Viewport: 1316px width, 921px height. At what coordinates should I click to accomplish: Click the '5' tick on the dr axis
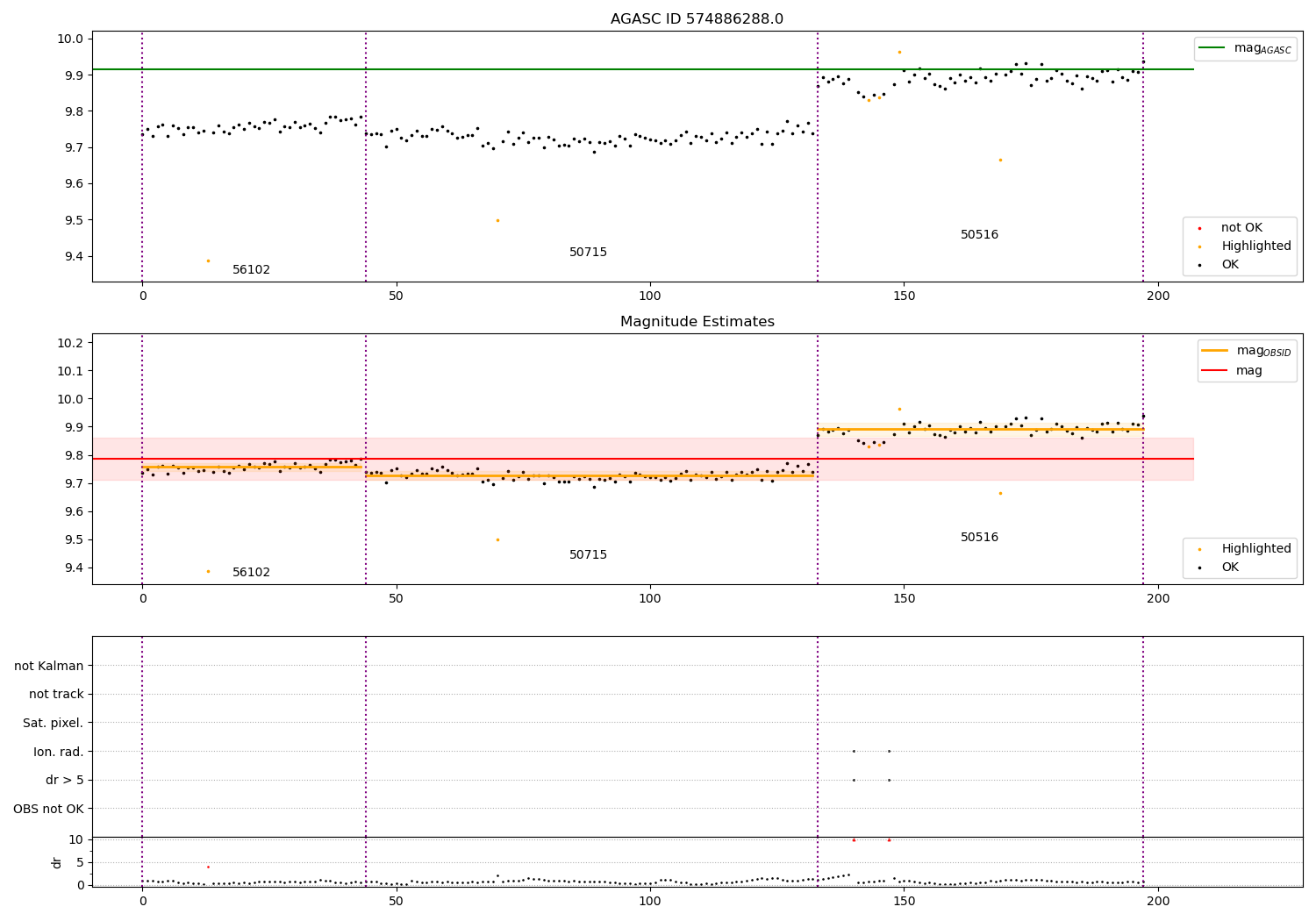(80, 862)
